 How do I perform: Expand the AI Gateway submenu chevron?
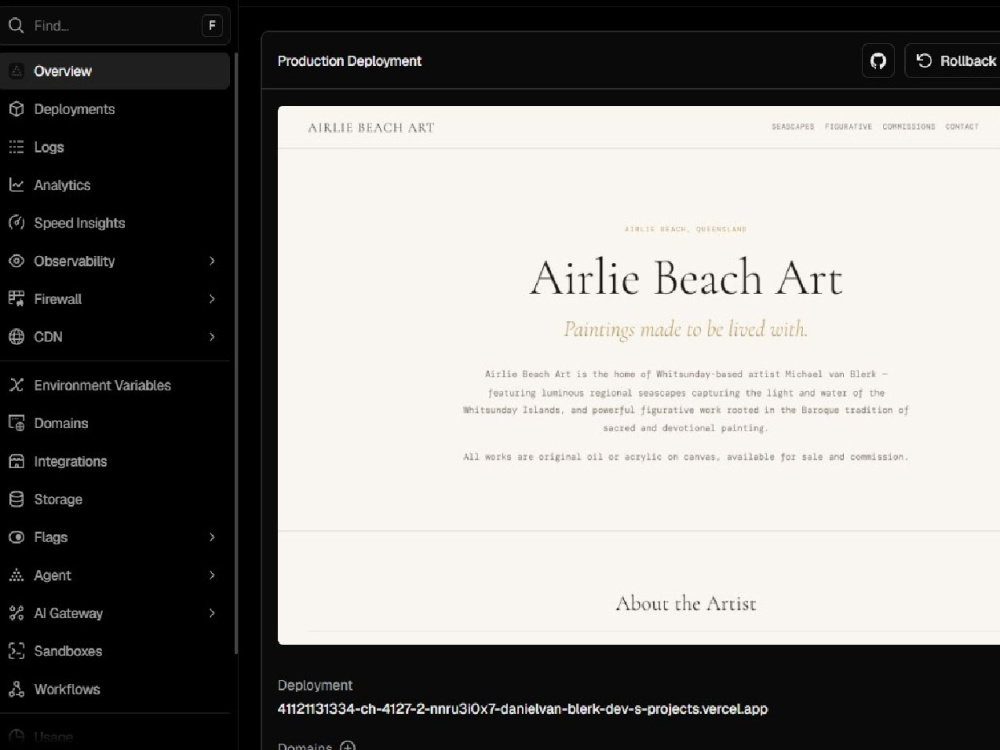(212, 613)
